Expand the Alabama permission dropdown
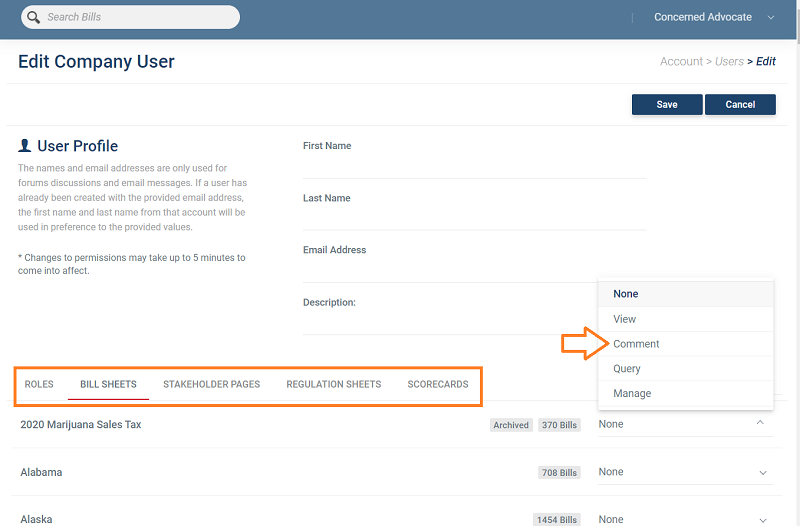This screenshot has width=800, height=526. pos(762,472)
